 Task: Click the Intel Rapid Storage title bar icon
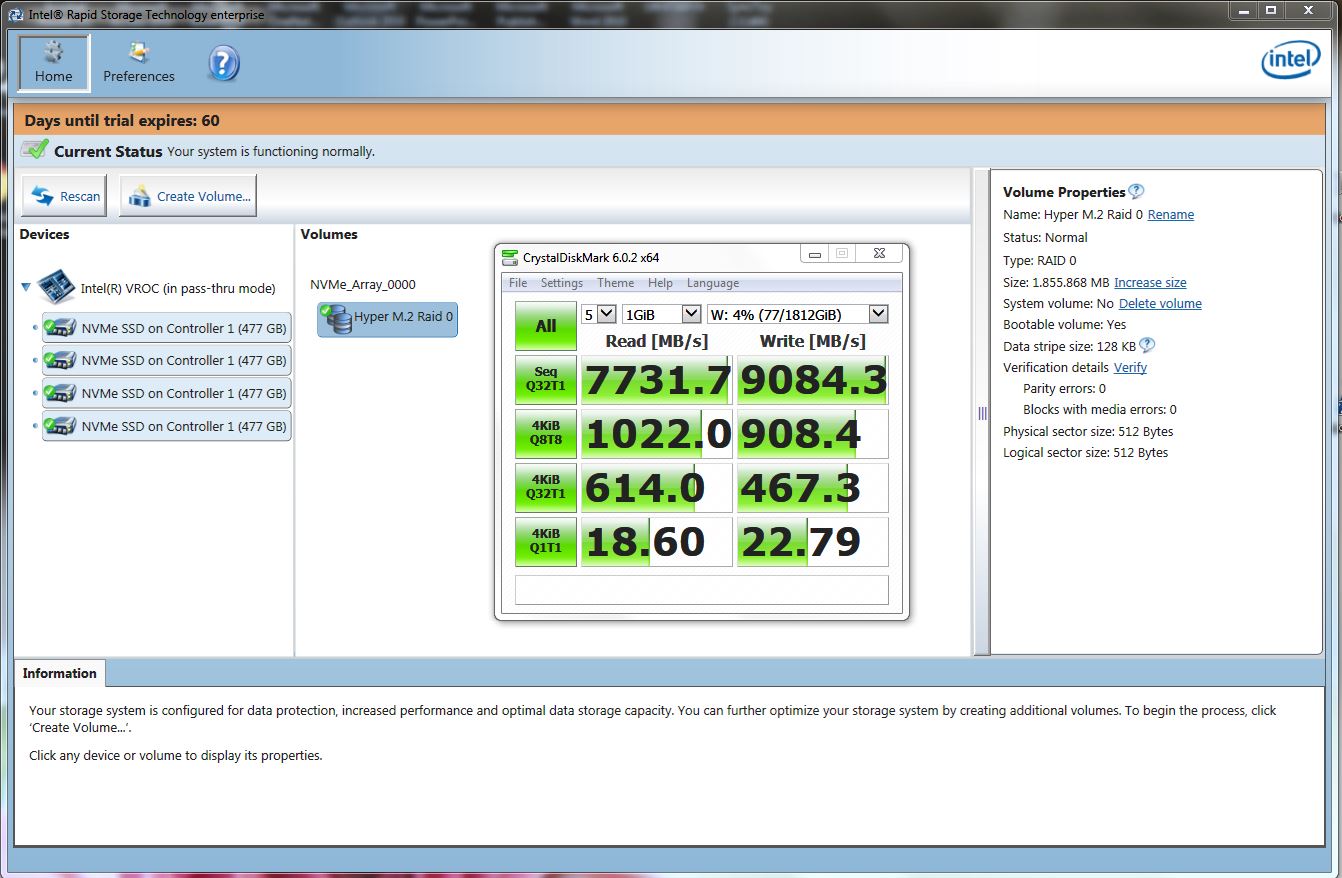[17, 14]
